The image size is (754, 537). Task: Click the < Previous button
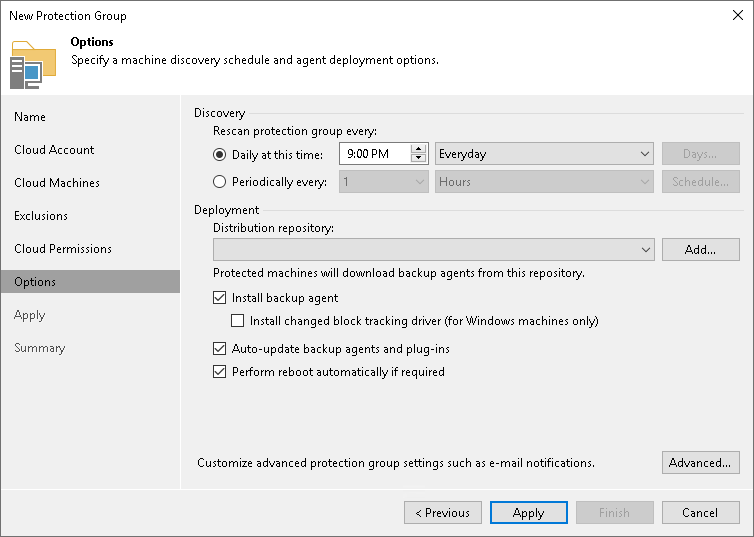coord(443,512)
